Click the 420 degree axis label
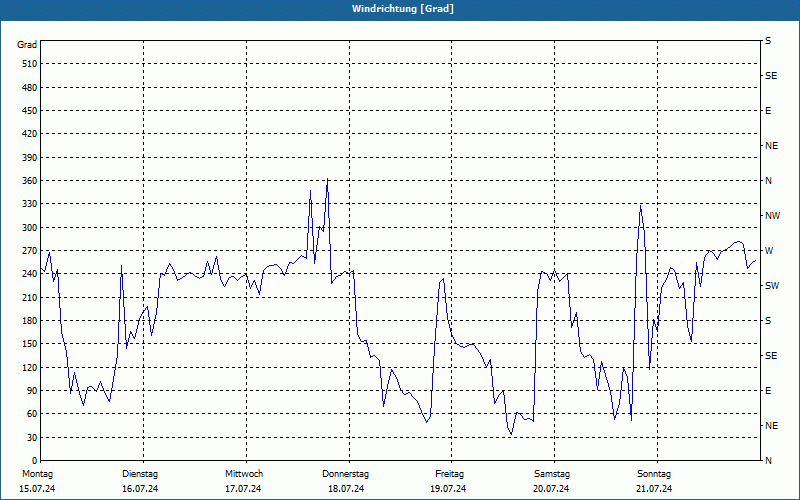This screenshot has height=500, width=800. [30, 134]
